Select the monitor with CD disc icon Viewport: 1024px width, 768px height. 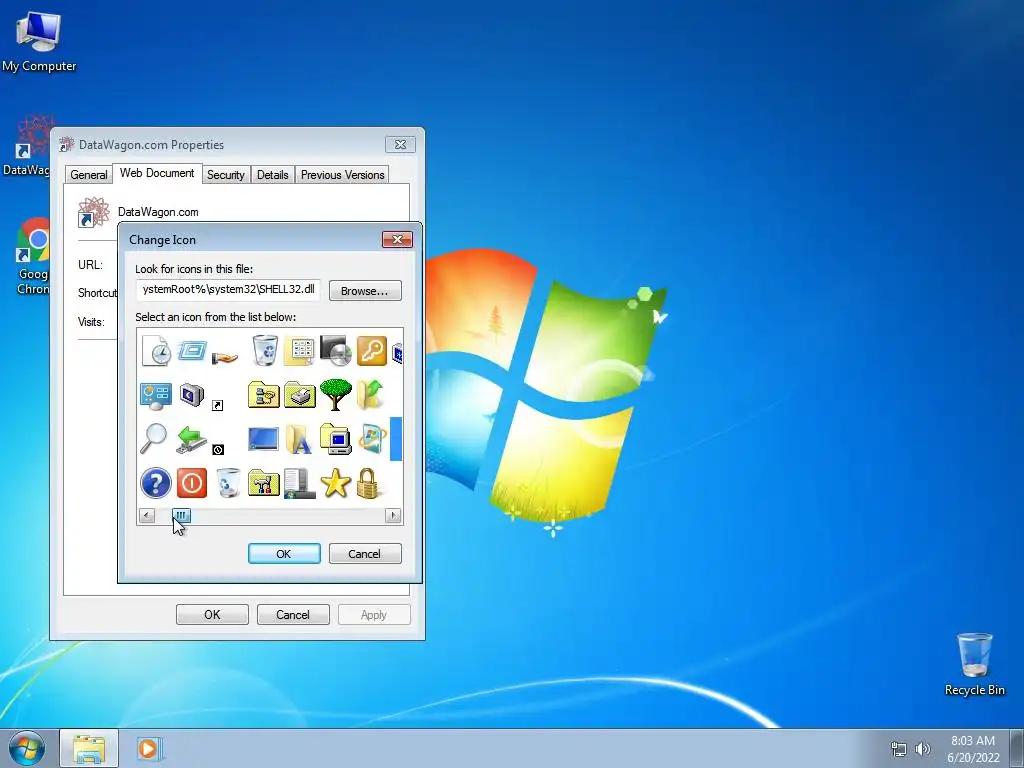click(x=336, y=351)
